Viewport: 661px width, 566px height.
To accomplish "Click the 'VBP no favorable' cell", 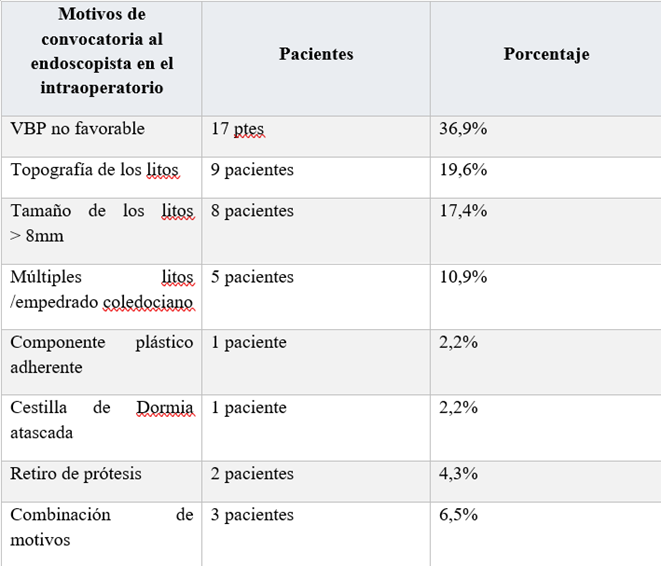I will pos(78,129).
